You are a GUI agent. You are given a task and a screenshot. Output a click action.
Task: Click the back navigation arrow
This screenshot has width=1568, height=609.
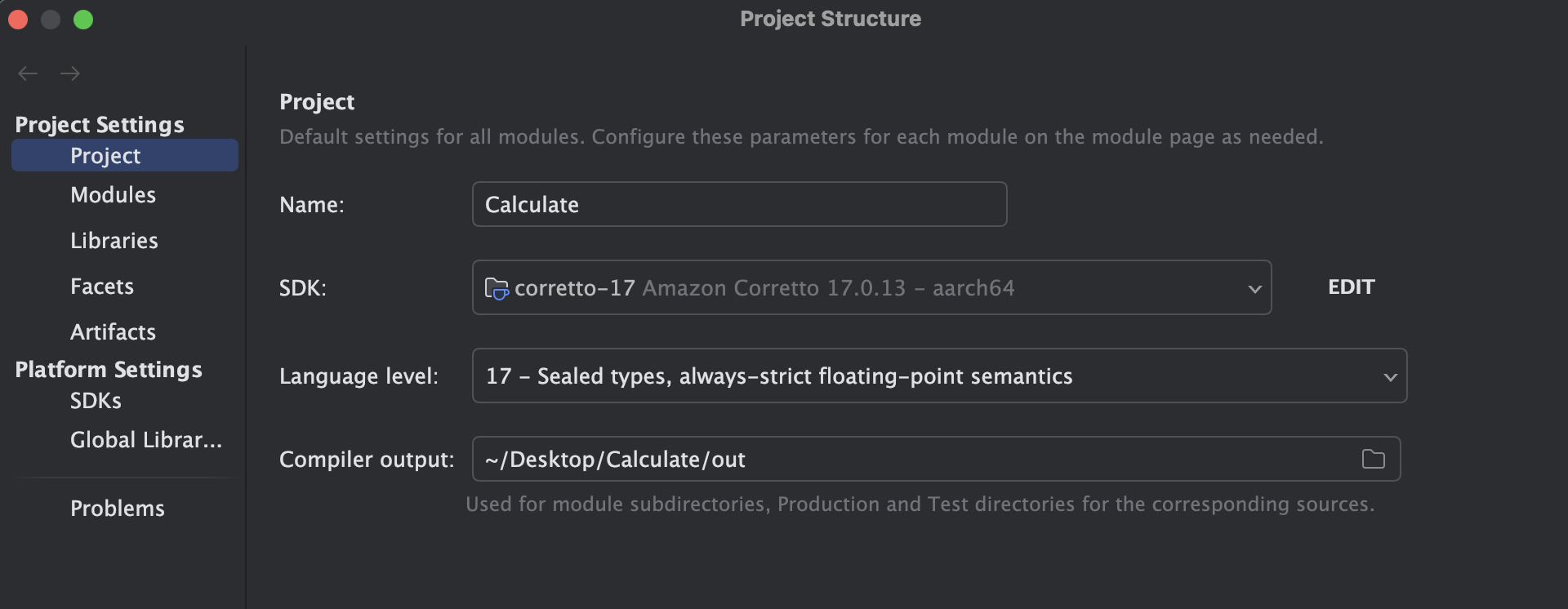tap(28, 73)
